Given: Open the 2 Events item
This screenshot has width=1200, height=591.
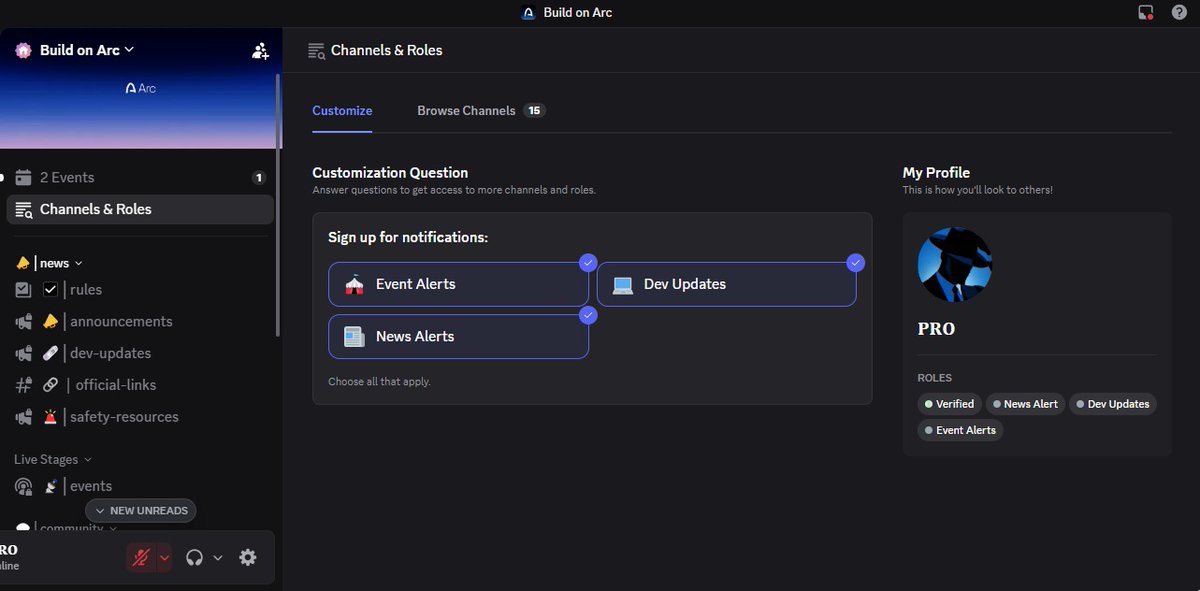Looking at the screenshot, I should [140, 177].
